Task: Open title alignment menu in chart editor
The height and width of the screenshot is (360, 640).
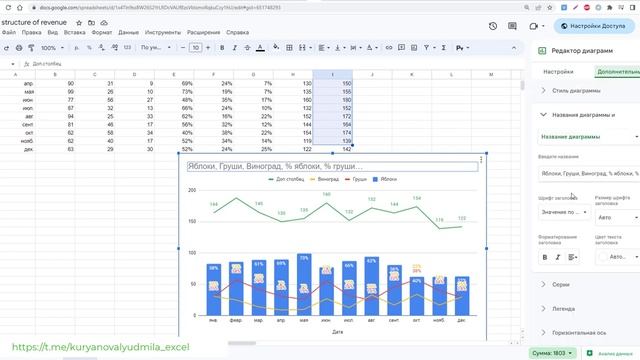Action: pos(573,257)
